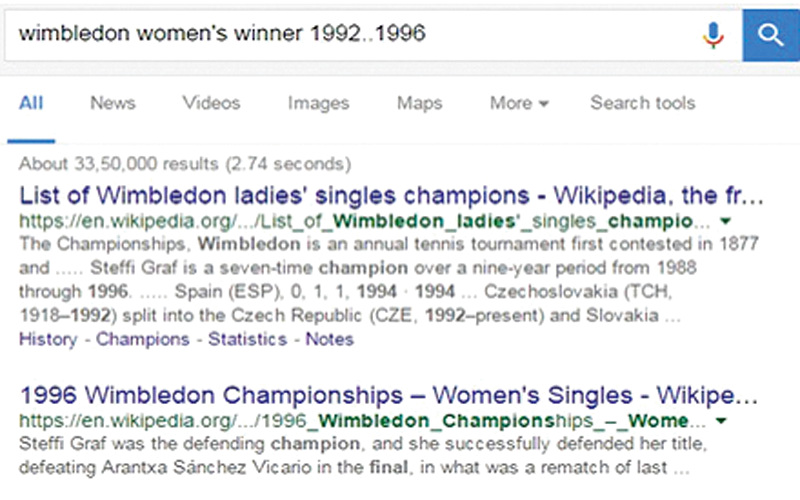Open 1996 Wimbledon Championships Women's Singles result
The height and width of the screenshot is (500, 800).
(391, 392)
